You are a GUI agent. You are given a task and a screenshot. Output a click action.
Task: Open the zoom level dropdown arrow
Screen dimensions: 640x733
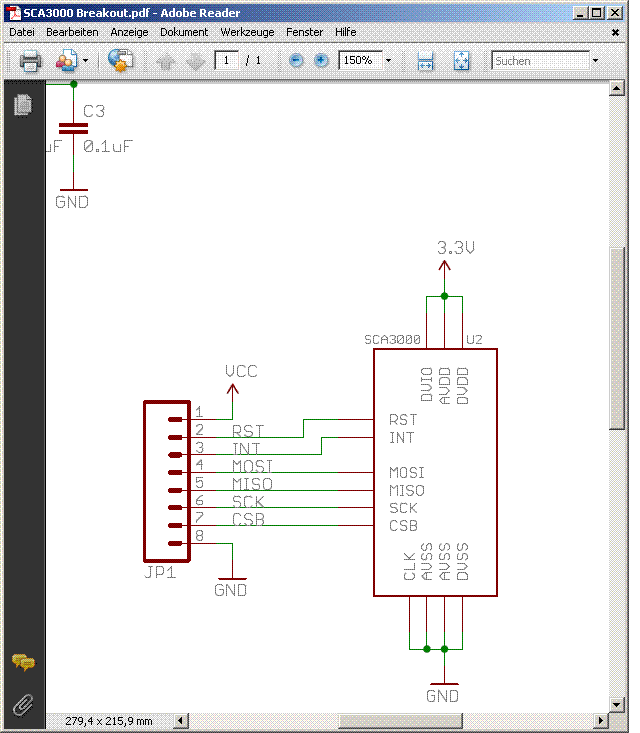[x=388, y=61]
